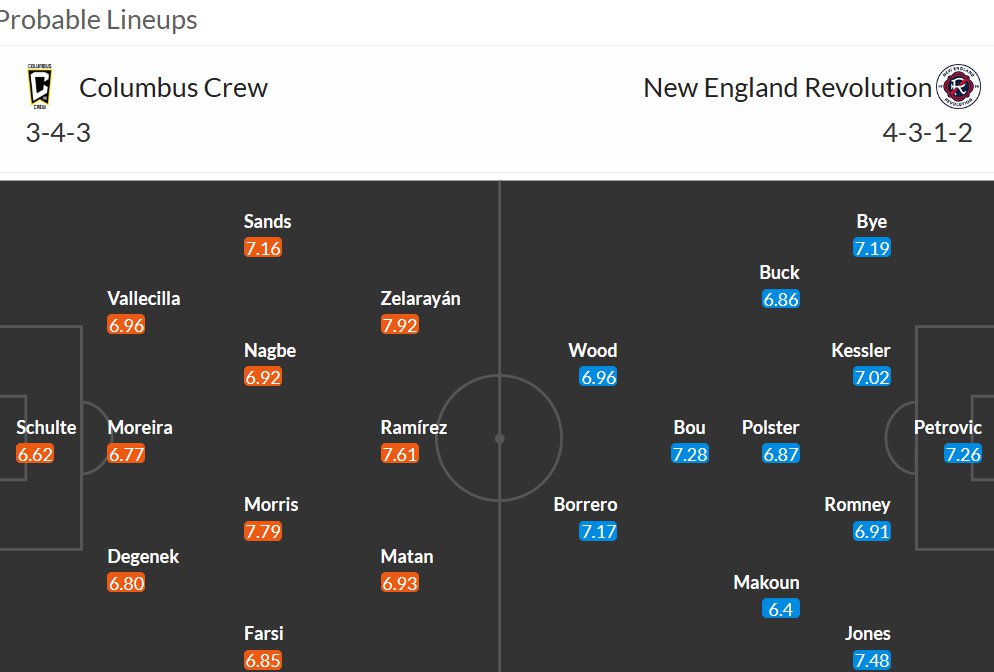Click player name Vallecilla

pyautogui.click(x=144, y=298)
